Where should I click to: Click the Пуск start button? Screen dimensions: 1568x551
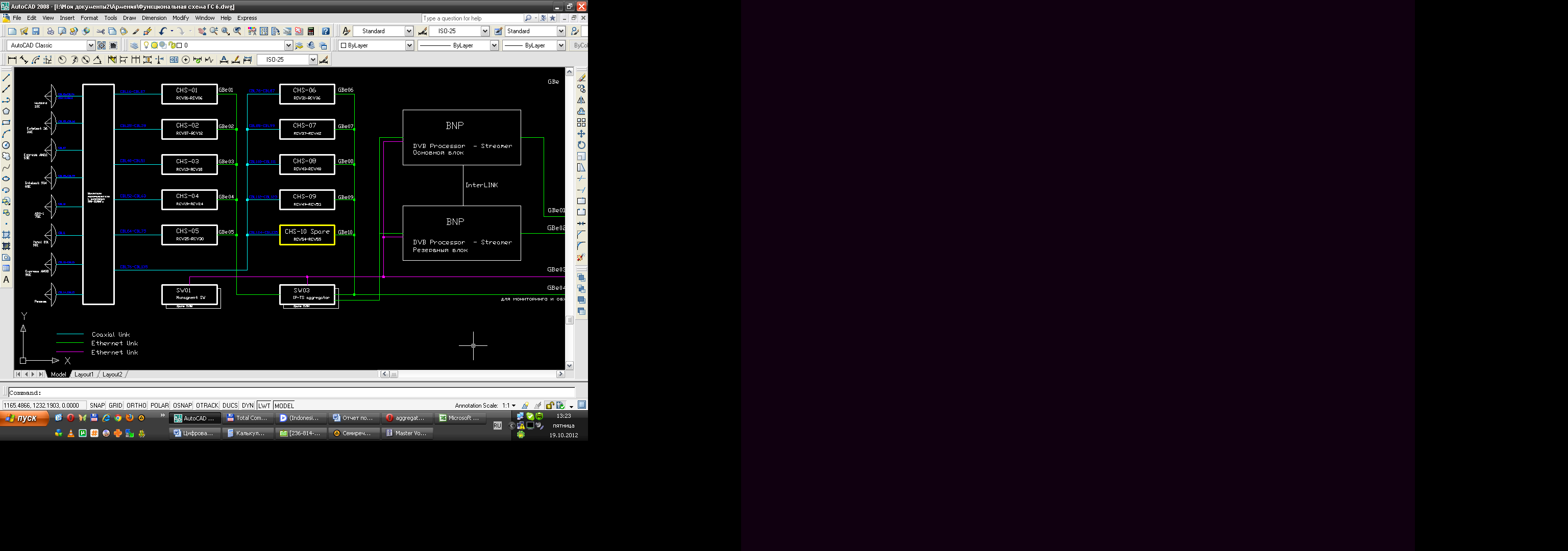[24, 418]
